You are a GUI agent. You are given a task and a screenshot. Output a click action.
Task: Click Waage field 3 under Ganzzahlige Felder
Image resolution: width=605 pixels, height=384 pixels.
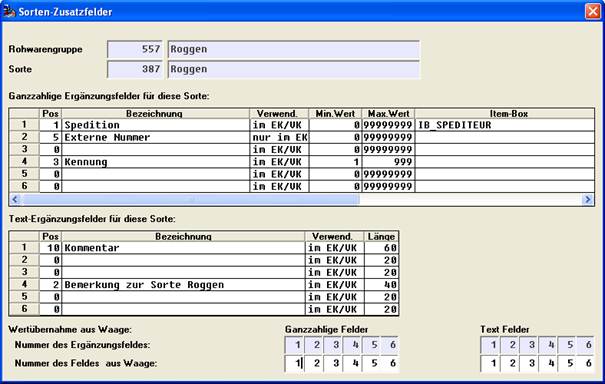[x=333, y=363]
